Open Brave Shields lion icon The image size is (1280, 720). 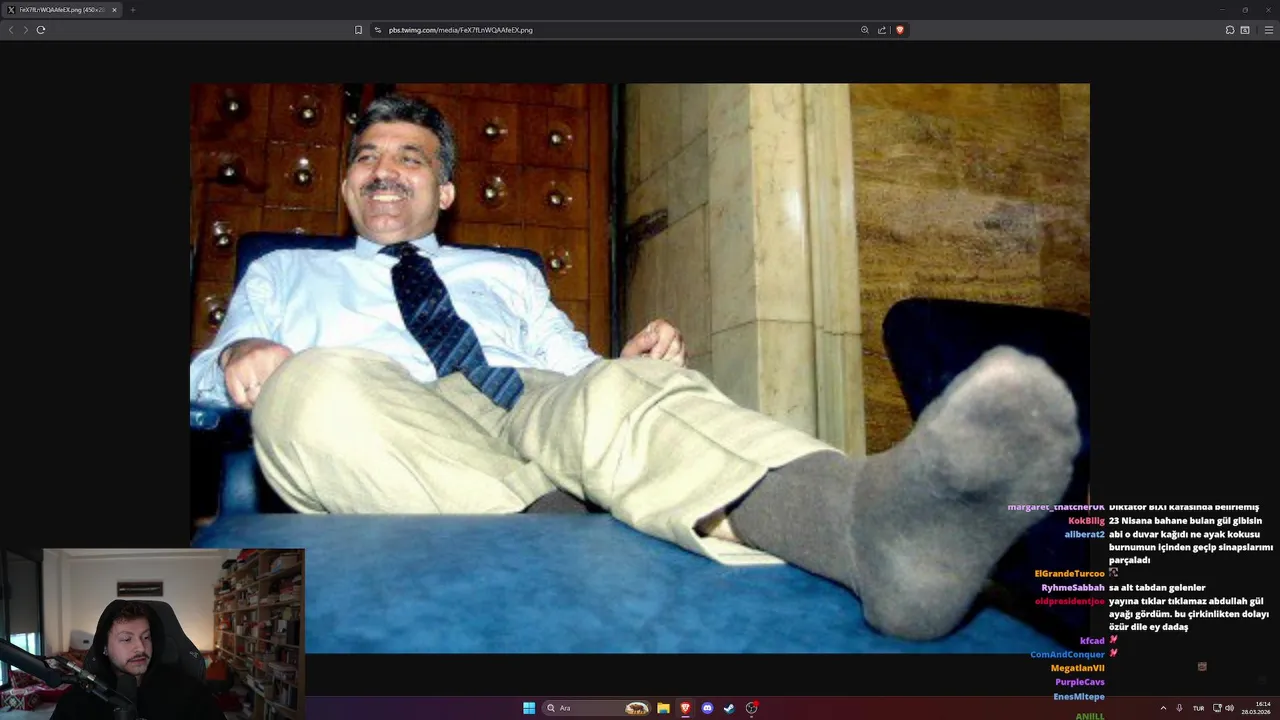[900, 30]
